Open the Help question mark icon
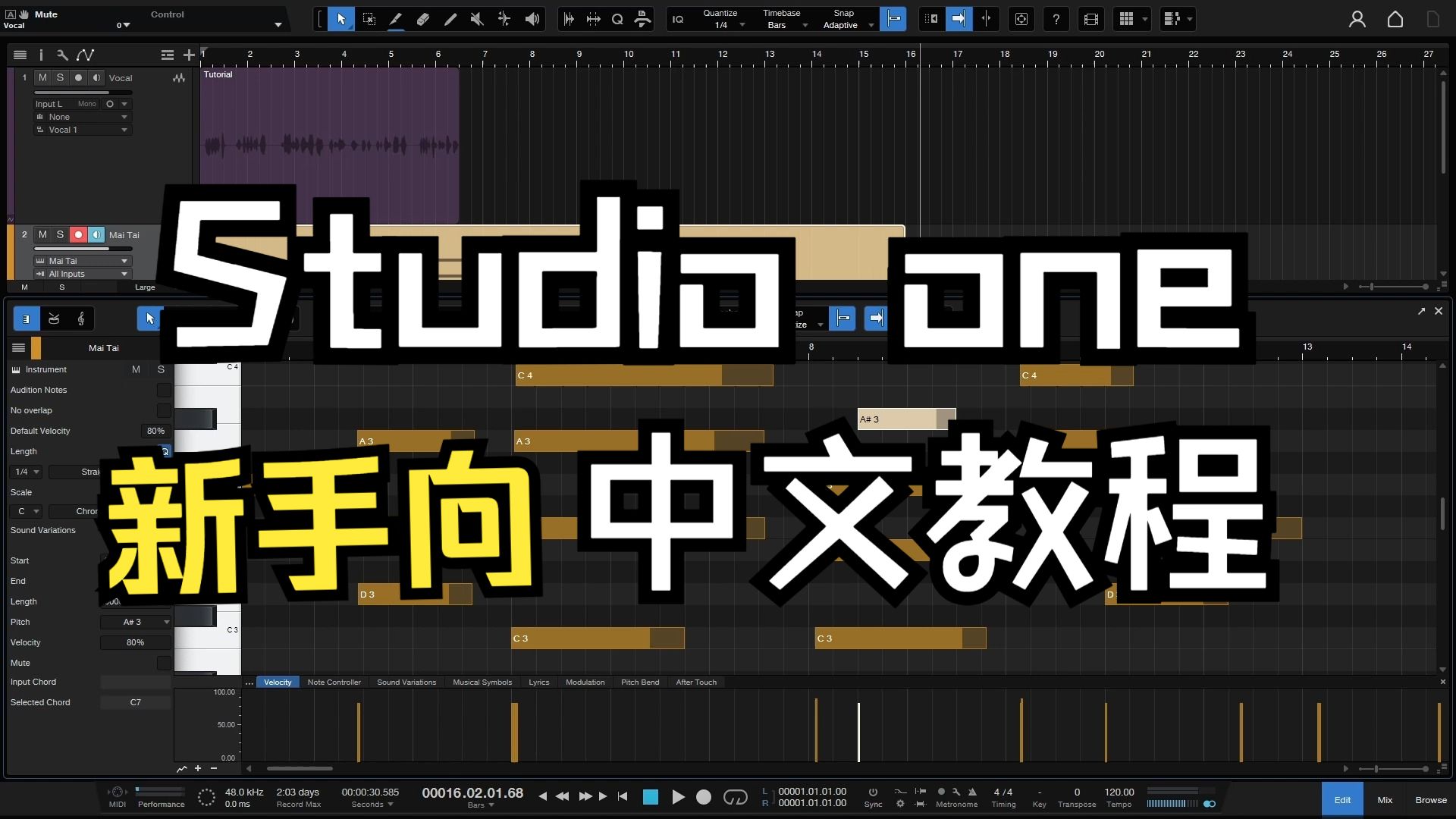The height and width of the screenshot is (819, 1456). point(1056,19)
